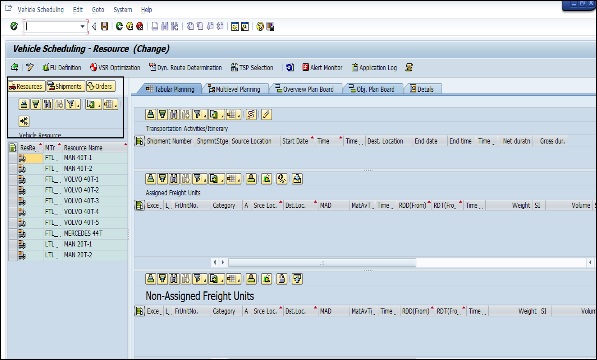Open the Application Log

click(374, 67)
